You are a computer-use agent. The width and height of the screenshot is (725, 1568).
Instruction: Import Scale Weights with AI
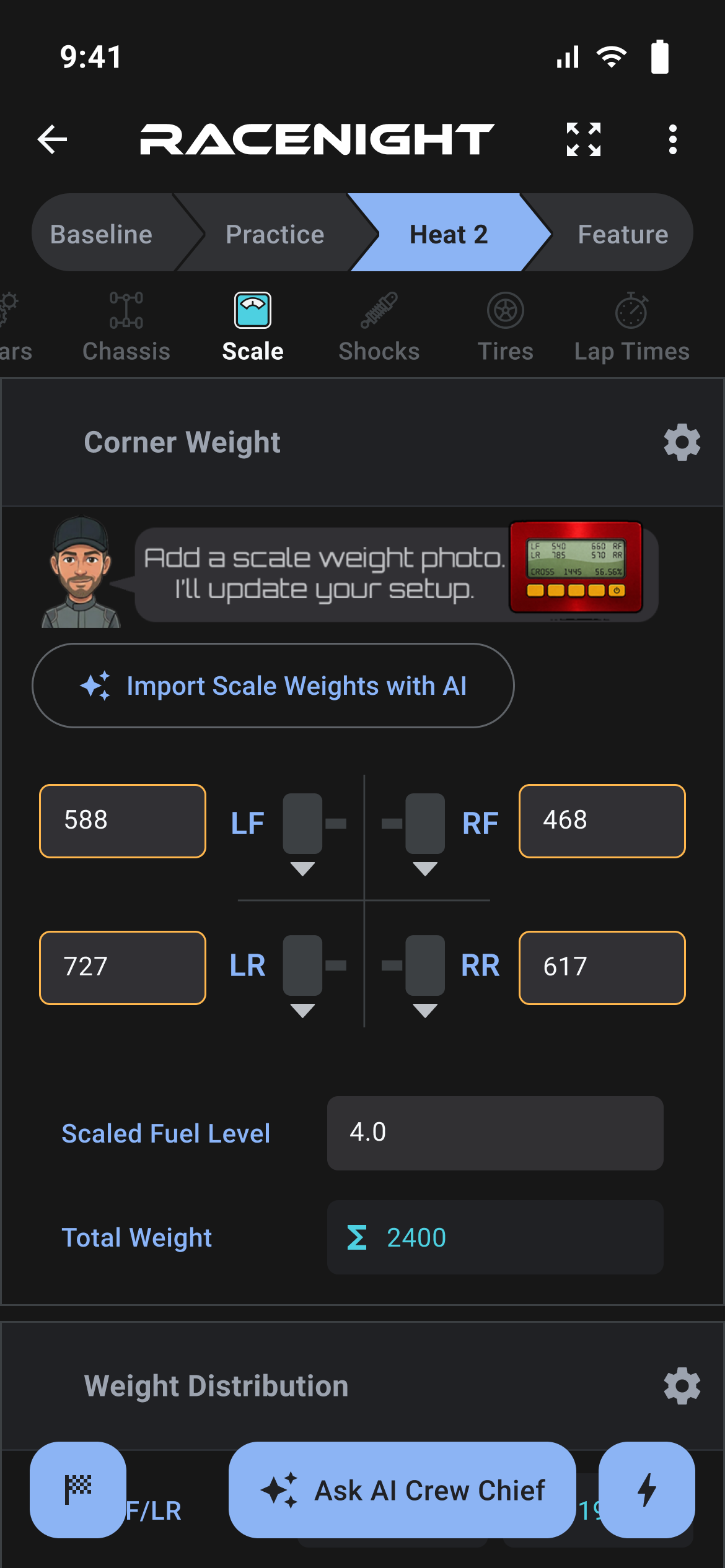pos(273,686)
